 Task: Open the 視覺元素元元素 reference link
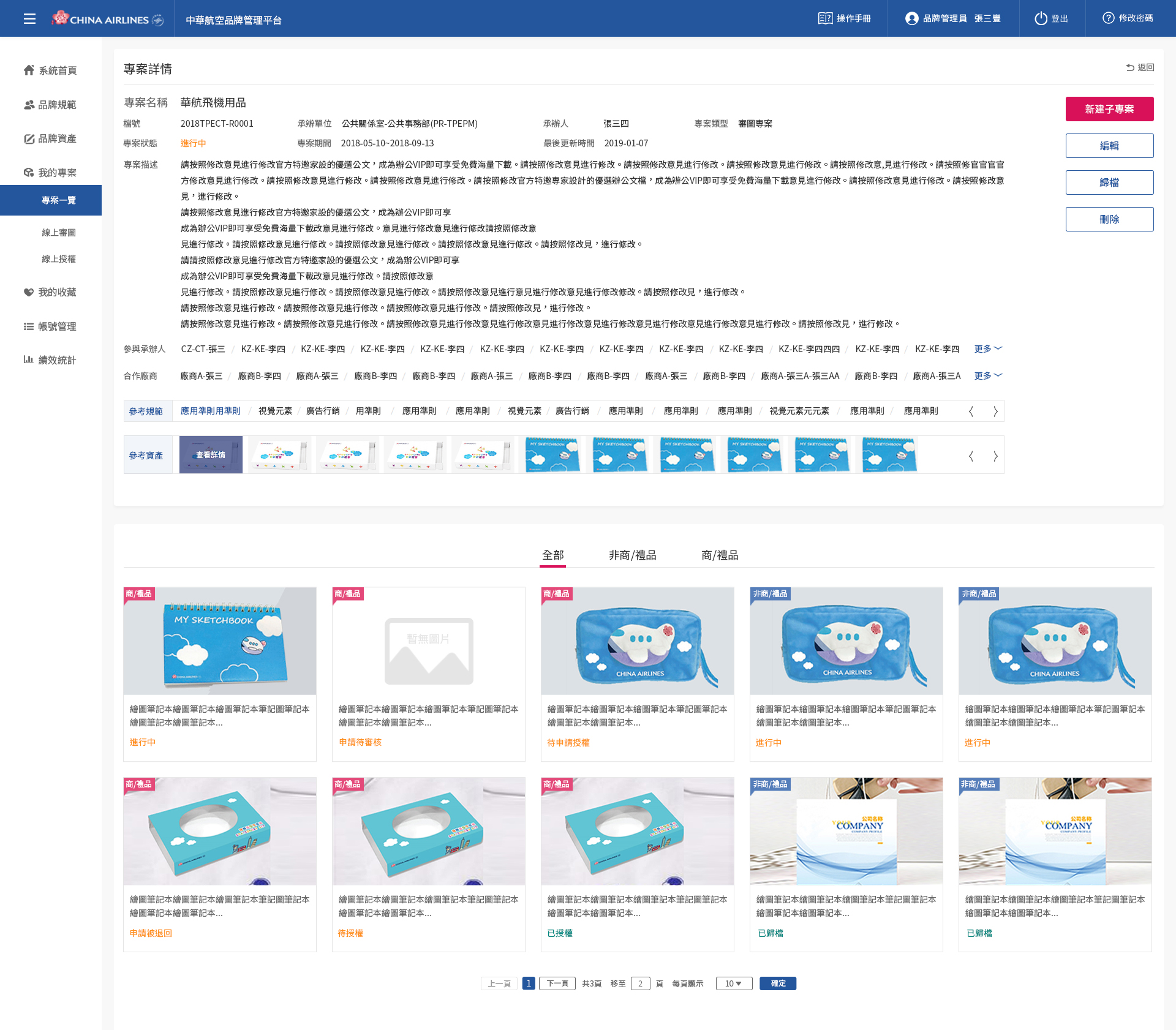coord(799,411)
